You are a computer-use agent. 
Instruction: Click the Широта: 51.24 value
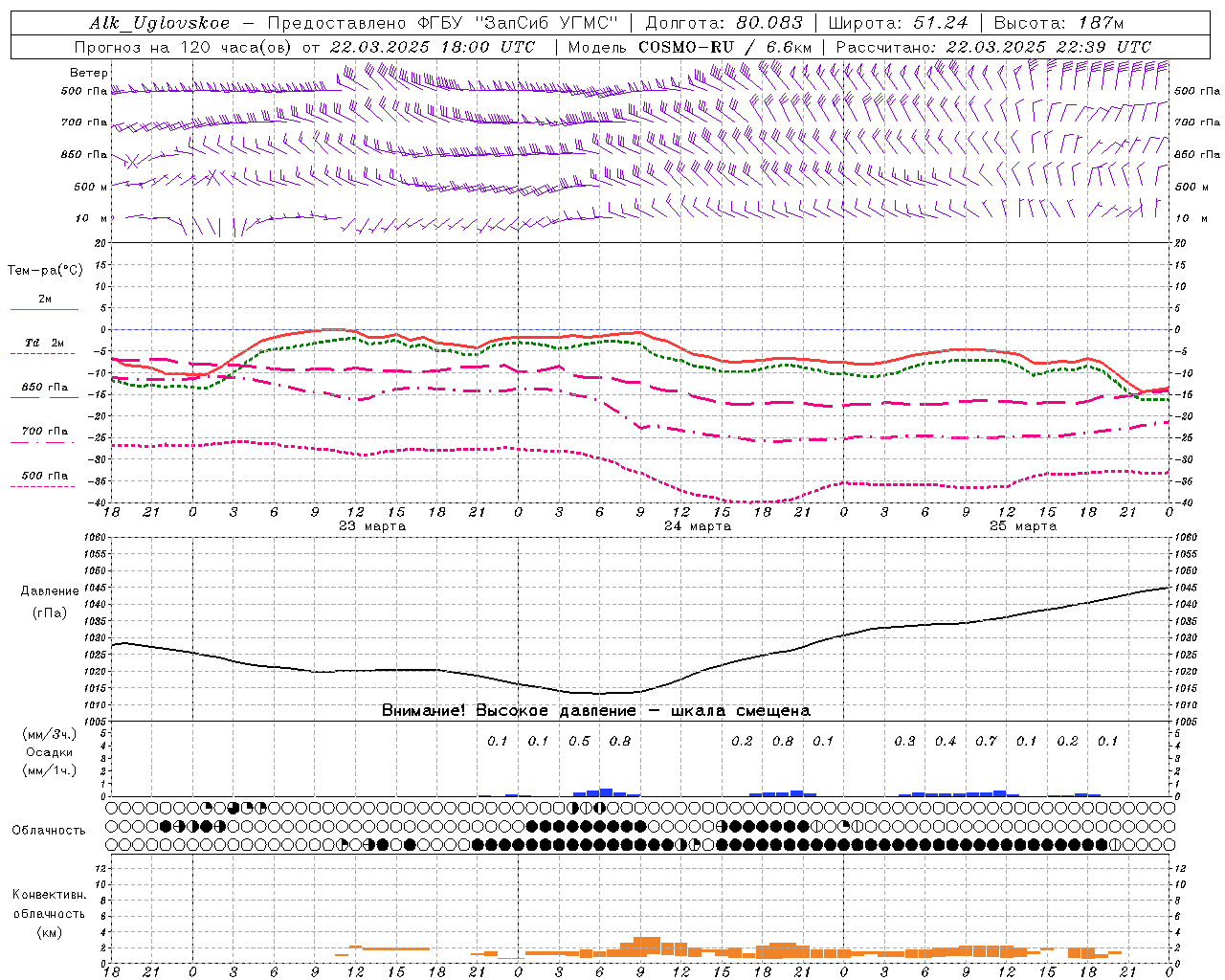coord(898,23)
